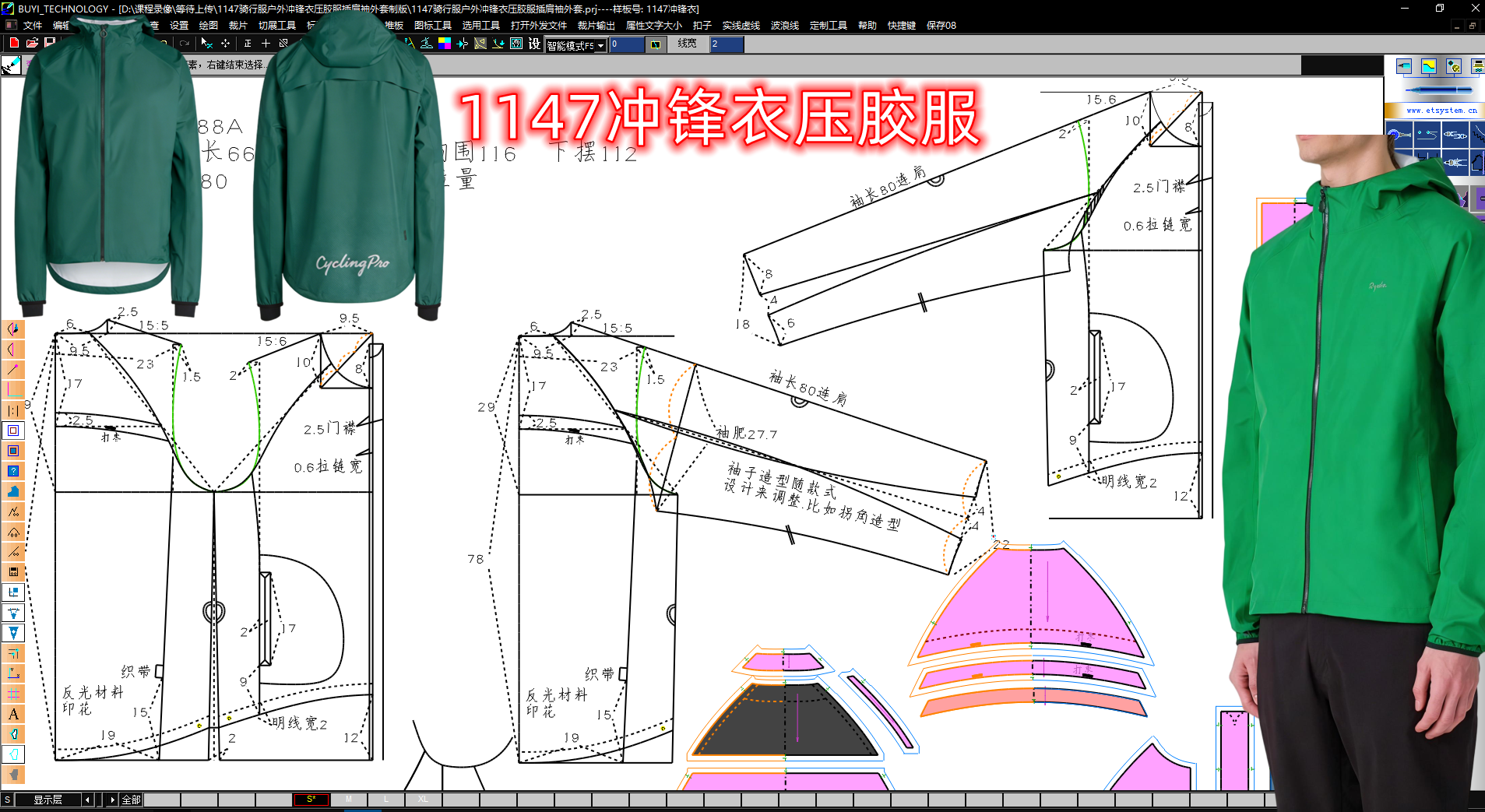Open the 文件 menu
The height and width of the screenshot is (812, 1485).
point(31,25)
